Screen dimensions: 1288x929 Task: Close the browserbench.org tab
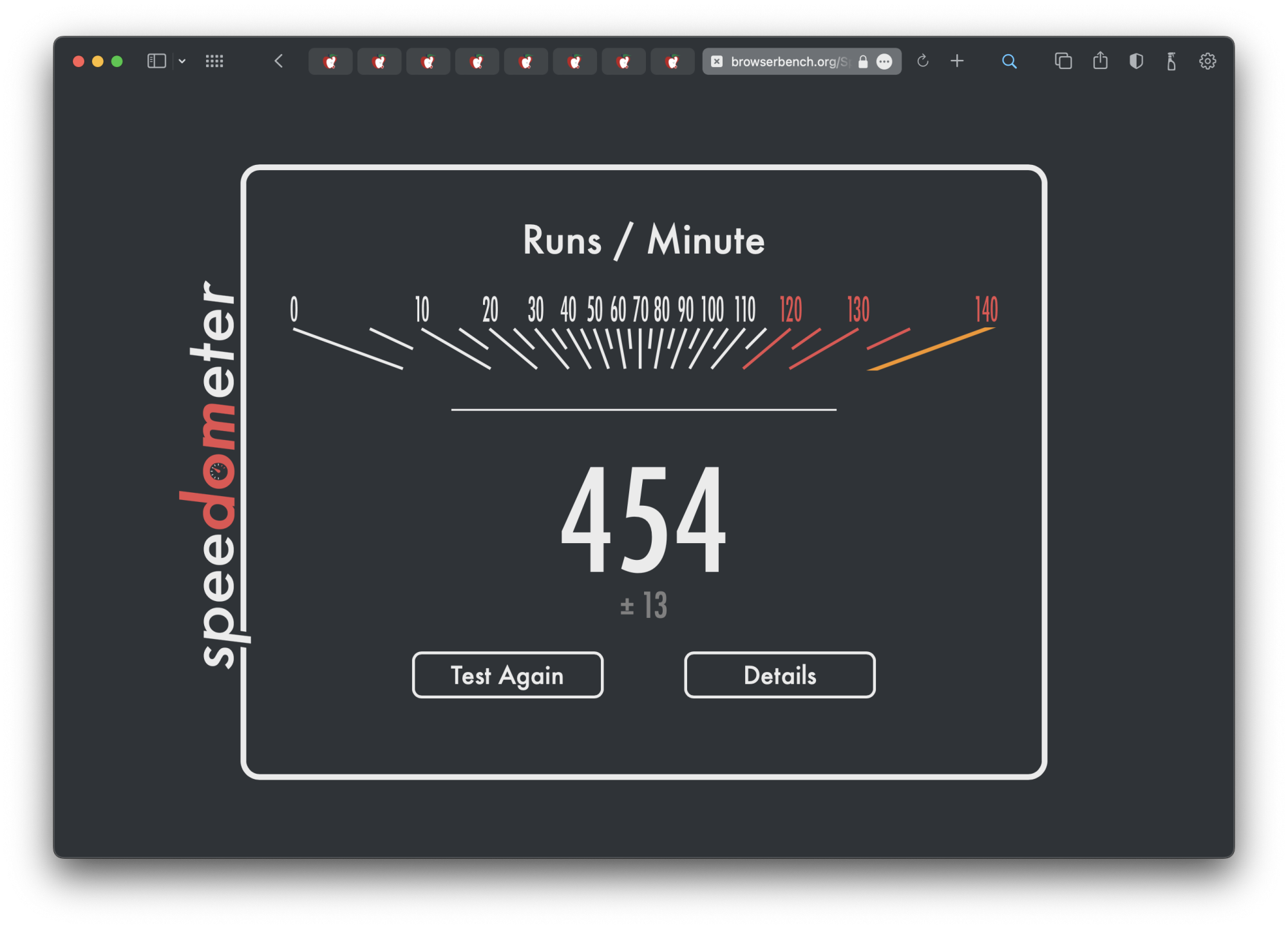717,62
